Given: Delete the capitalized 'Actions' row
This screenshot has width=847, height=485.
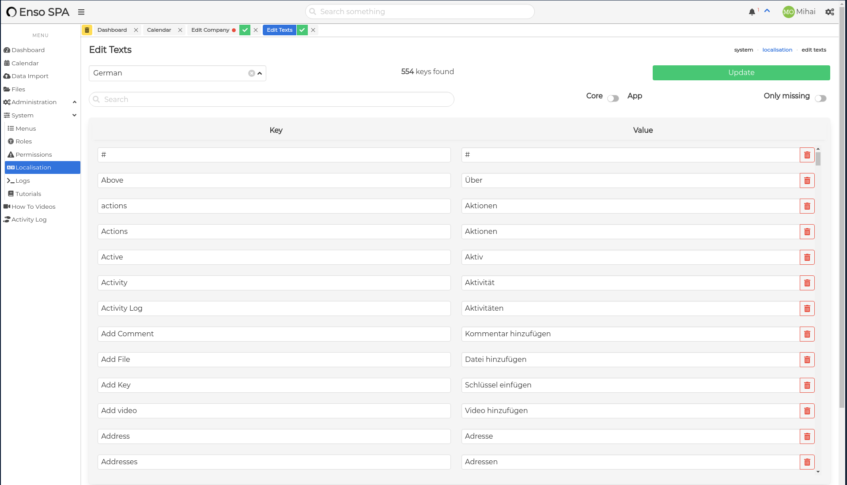Looking at the screenshot, I should point(807,232).
